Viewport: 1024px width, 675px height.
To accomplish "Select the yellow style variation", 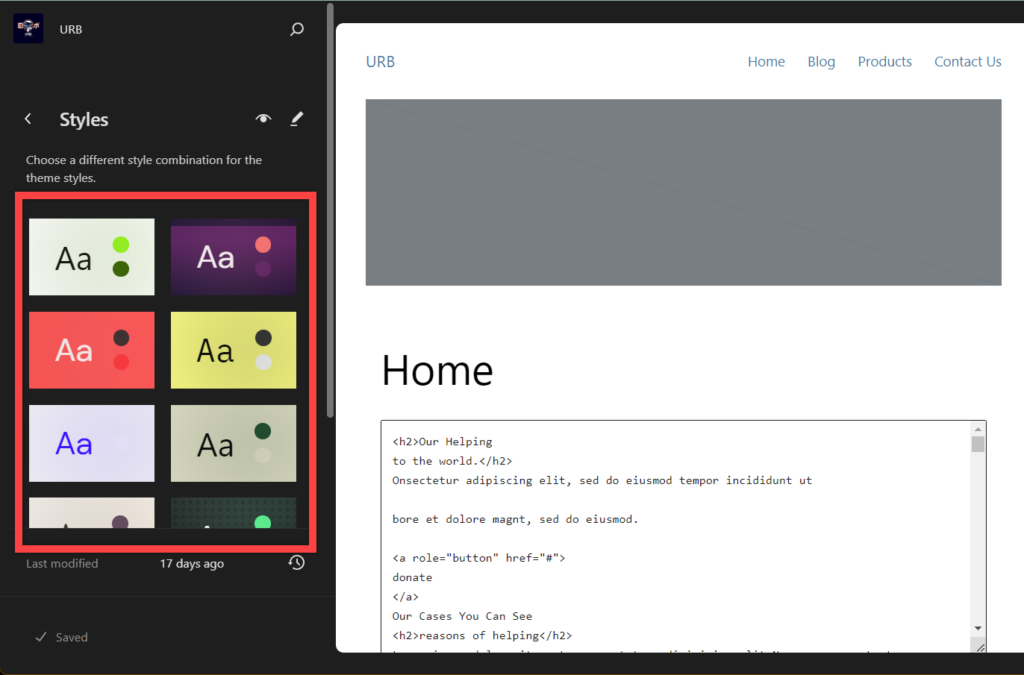I will [233, 350].
